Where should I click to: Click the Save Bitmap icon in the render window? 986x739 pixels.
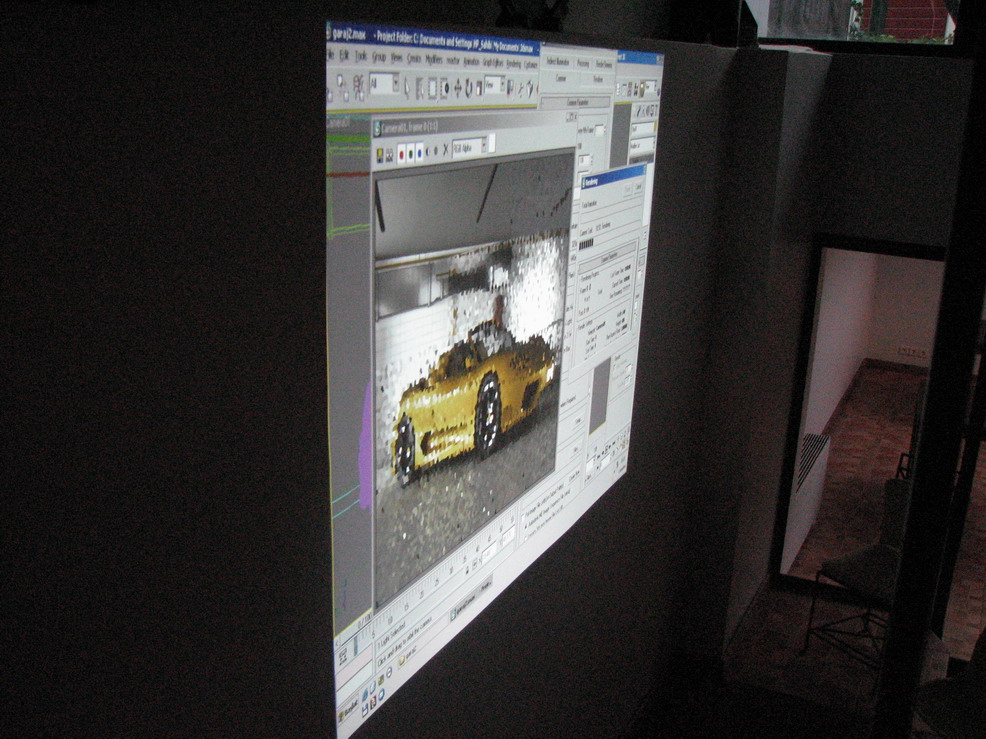(x=380, y=156)
